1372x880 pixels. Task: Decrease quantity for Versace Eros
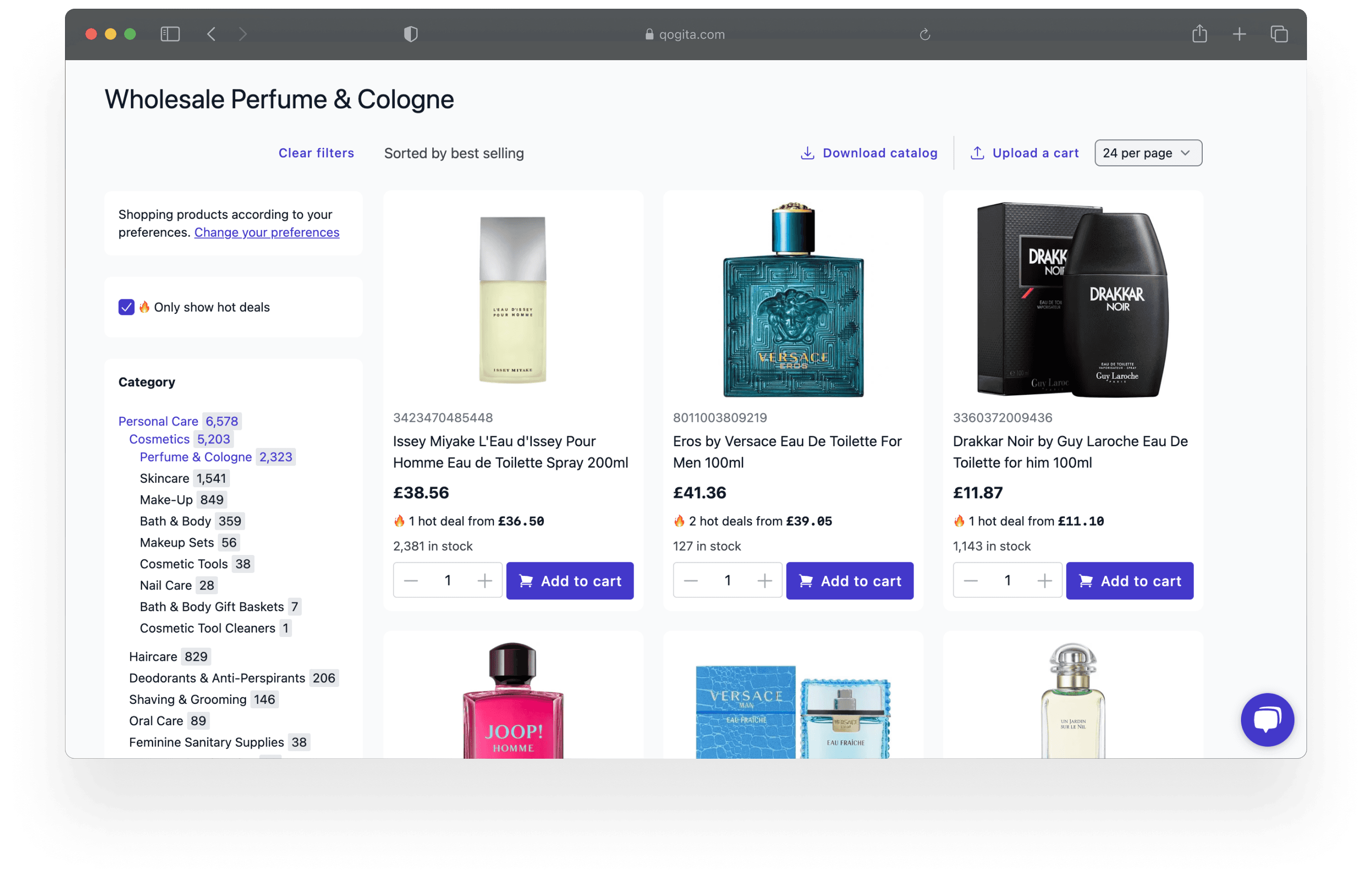pos(690,581)
